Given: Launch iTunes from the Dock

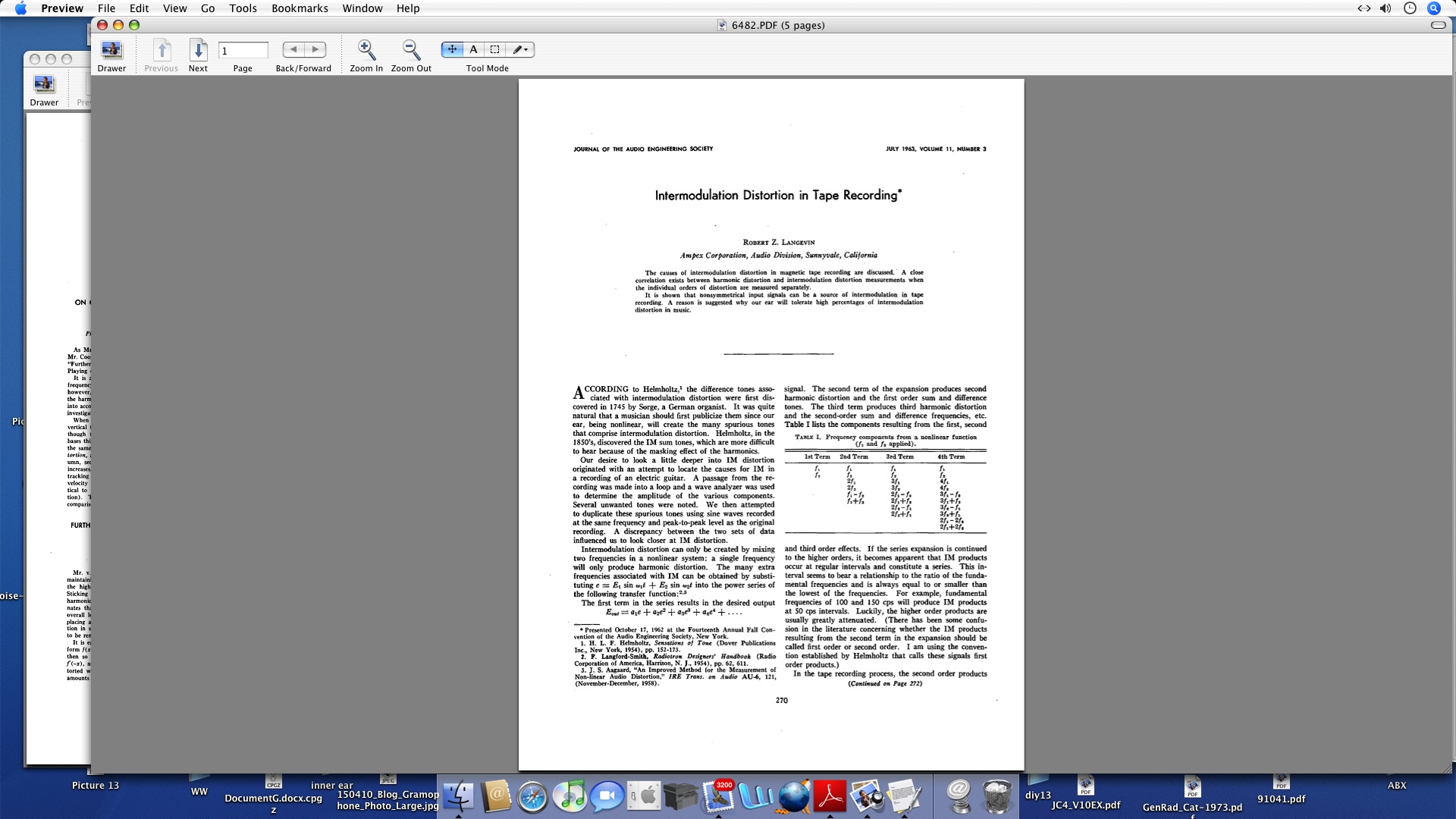Looking at the screenshot, I should (x=570, y=796).
